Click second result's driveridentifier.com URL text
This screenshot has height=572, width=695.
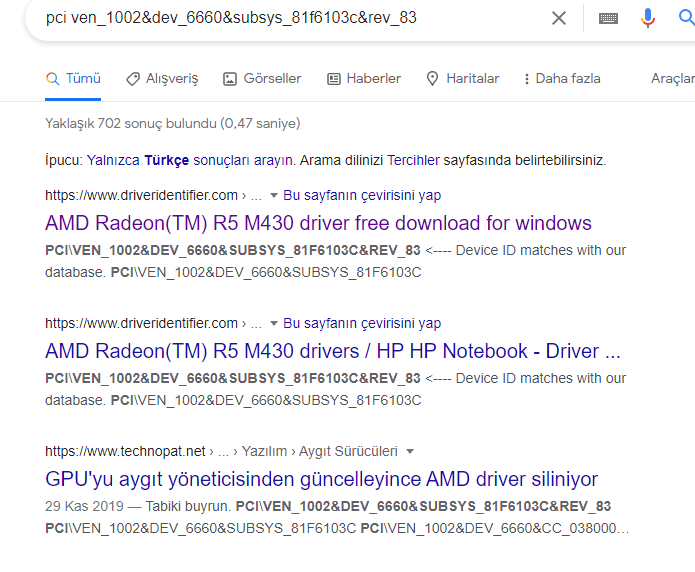141,323
